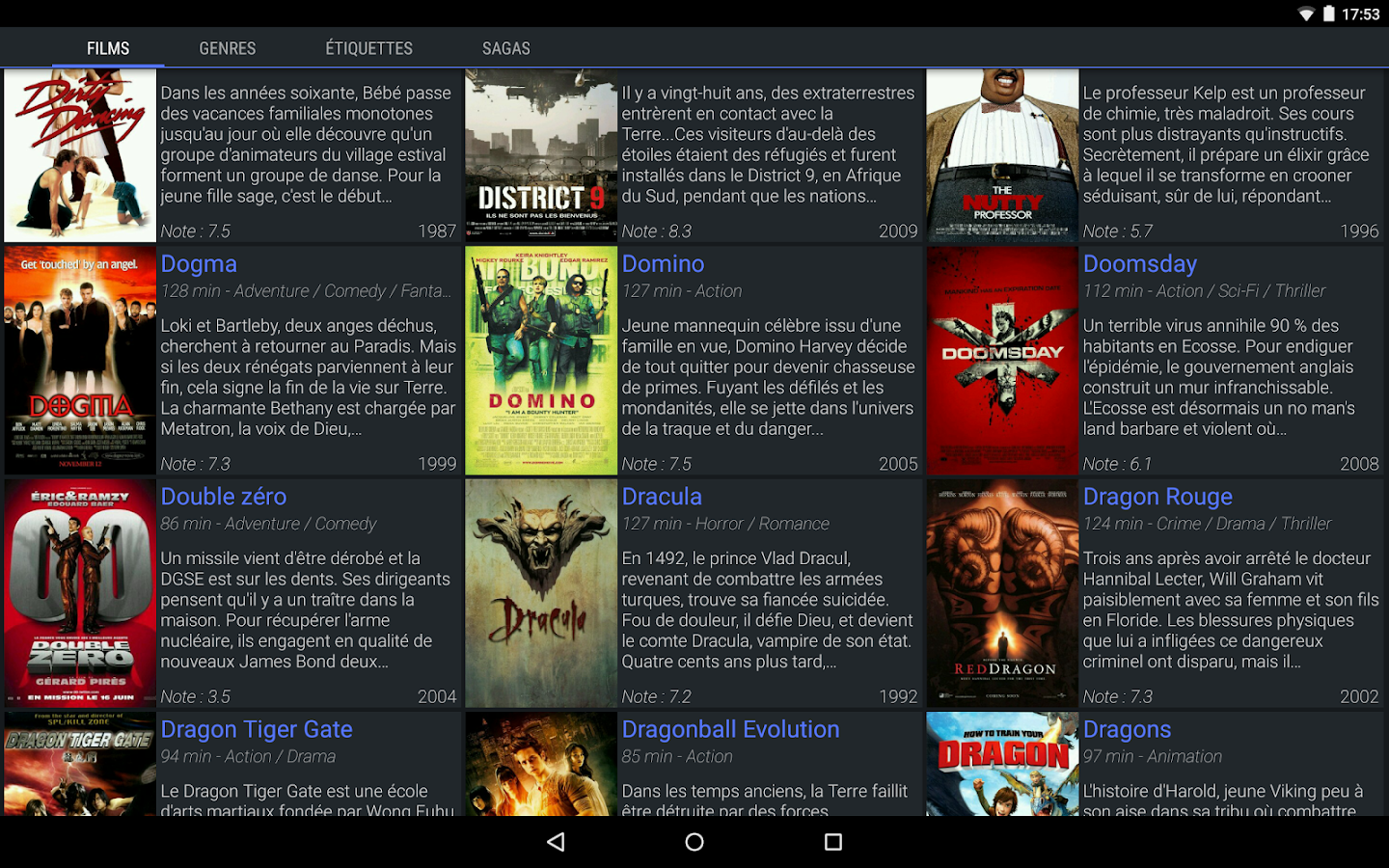Viewport: 1389px width, 868px height.
Task: Open the Étiquettes tab
Action: pyautogui.click(x=369, y=48)
